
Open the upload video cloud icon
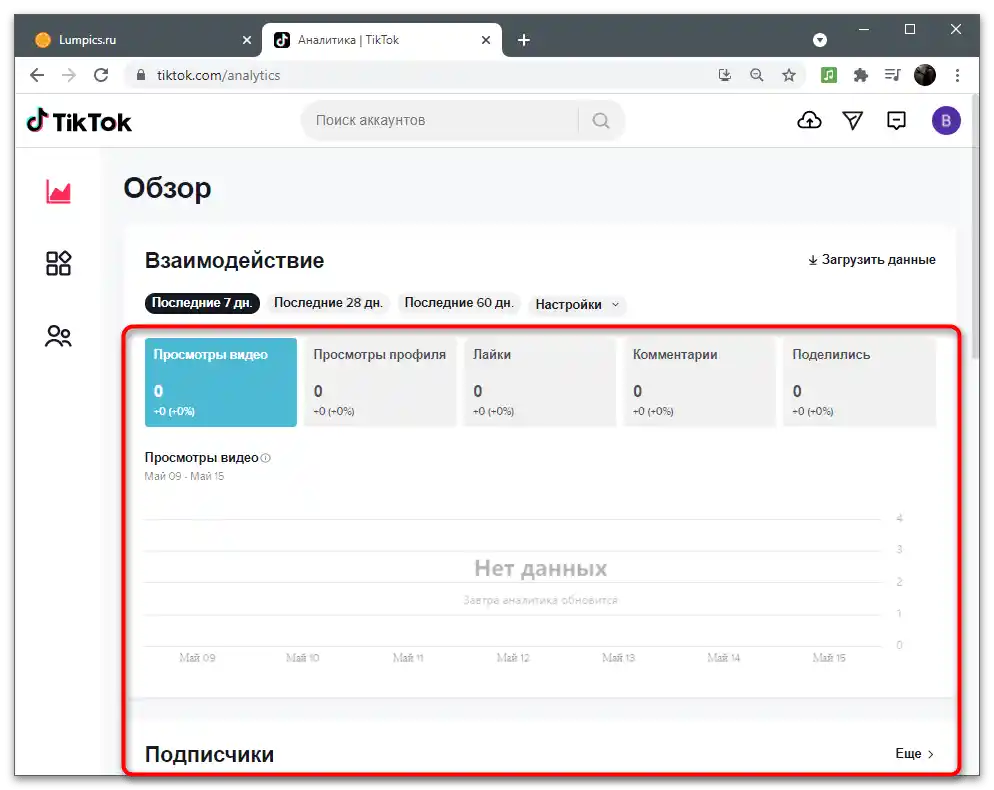tap(809, 120)
